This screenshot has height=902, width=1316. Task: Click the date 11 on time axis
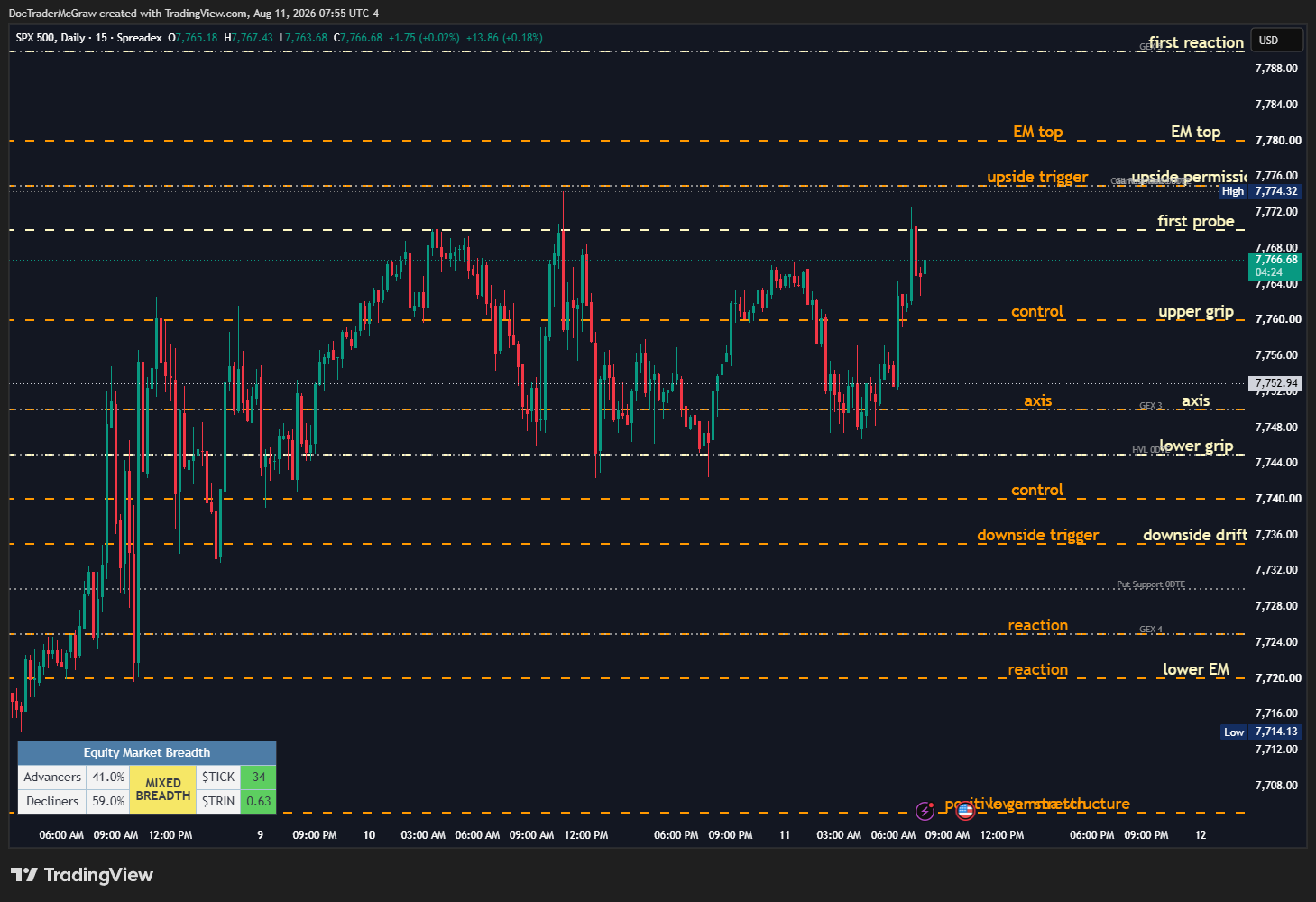(785, 835)
